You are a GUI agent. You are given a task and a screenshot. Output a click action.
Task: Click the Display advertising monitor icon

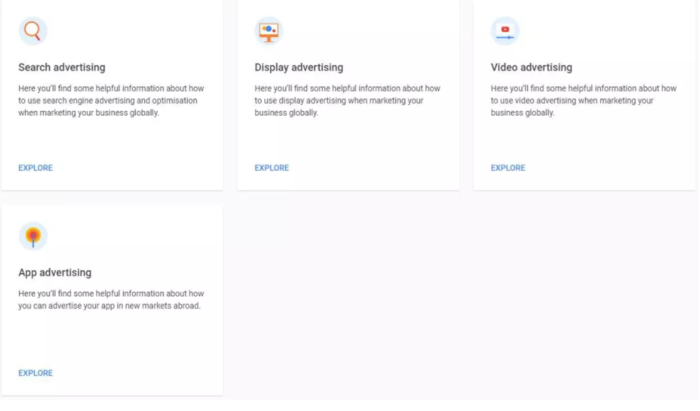[x=269, y=31]
